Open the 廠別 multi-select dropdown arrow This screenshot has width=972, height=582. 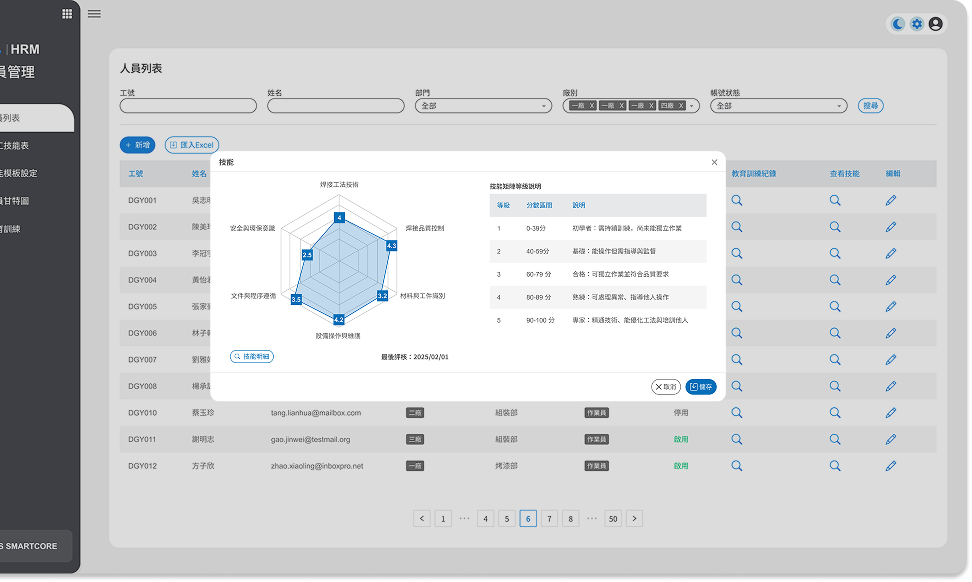[x=693, y=105]
